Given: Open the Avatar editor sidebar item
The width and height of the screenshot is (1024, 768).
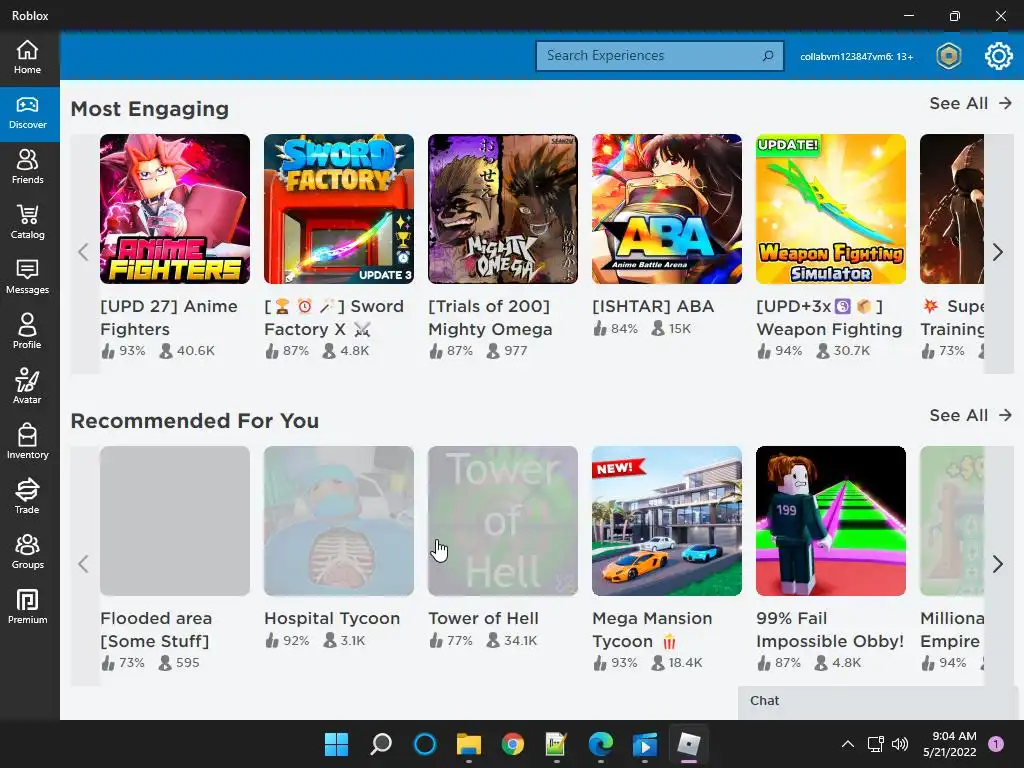Looking at the screenshot, I should pyautogui.click(x=27, y=388).
